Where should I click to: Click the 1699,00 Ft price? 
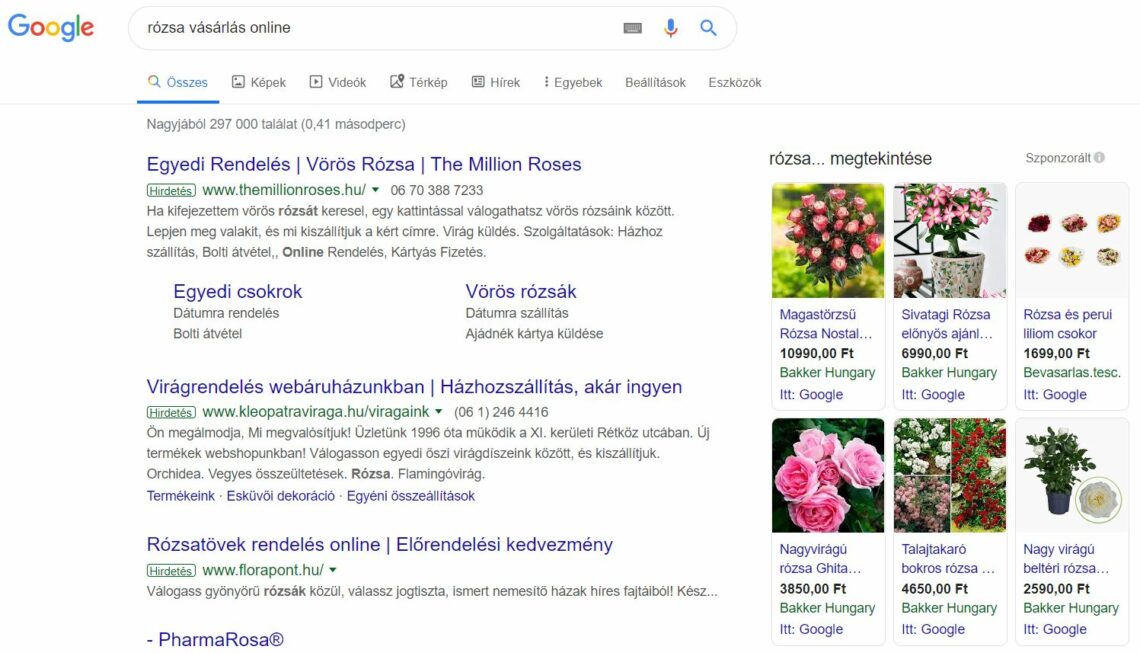coord(1056,353)
